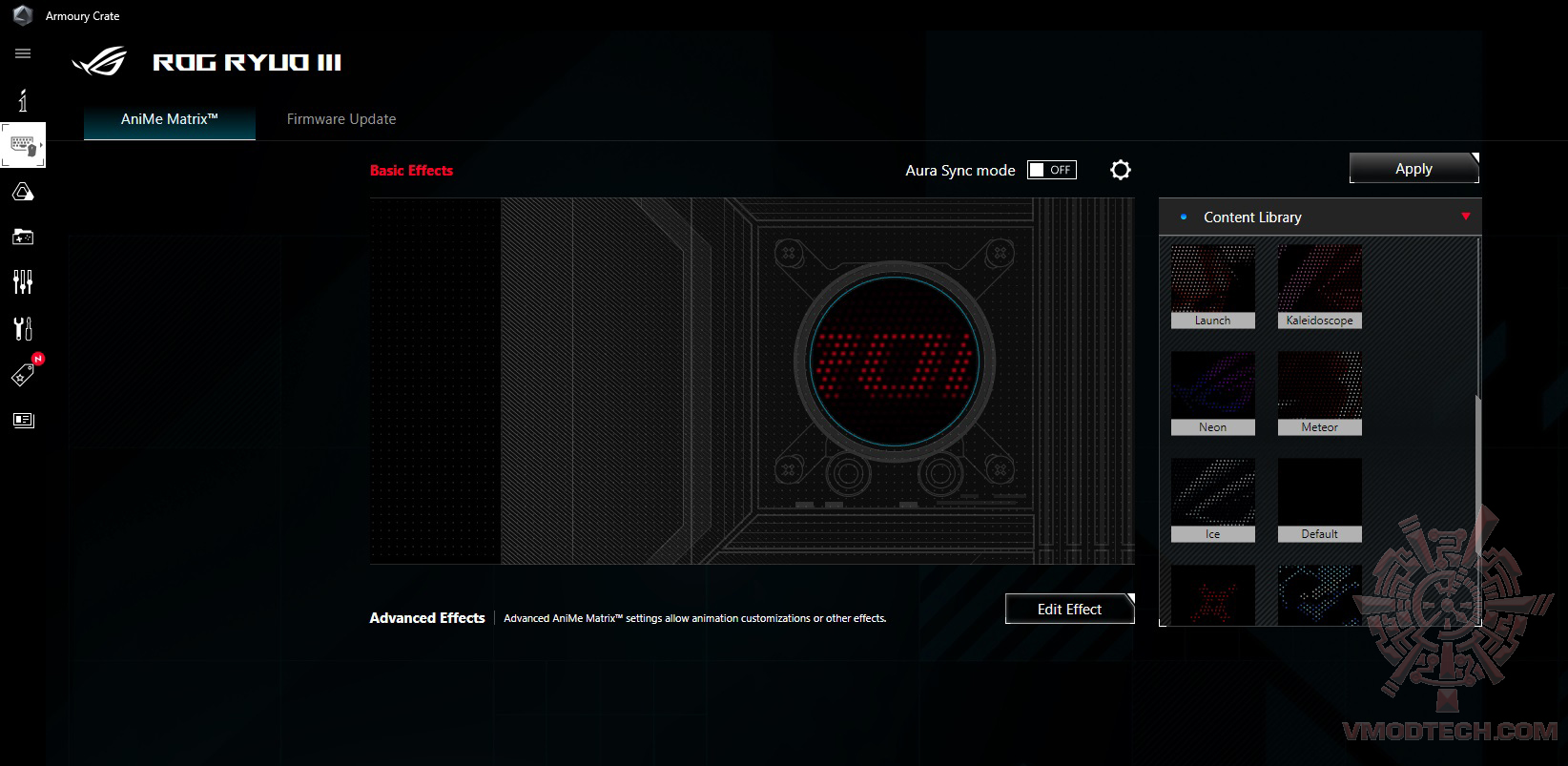Open the Aura Sync triangle icon
This screenshot has width=1568, height=766.
(x=23, y=193)
